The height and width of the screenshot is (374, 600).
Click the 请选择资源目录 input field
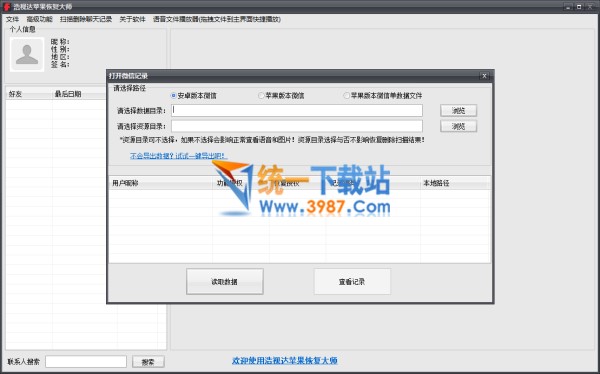pos(297,126)
